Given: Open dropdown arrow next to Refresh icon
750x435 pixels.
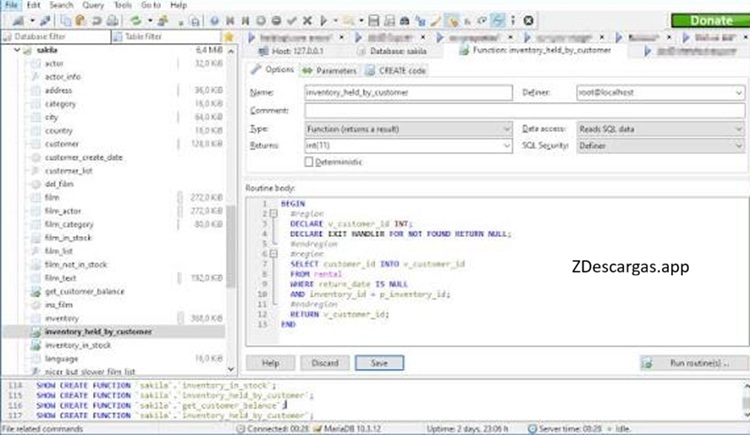Looking at the screenshot, I should [150, 21].
